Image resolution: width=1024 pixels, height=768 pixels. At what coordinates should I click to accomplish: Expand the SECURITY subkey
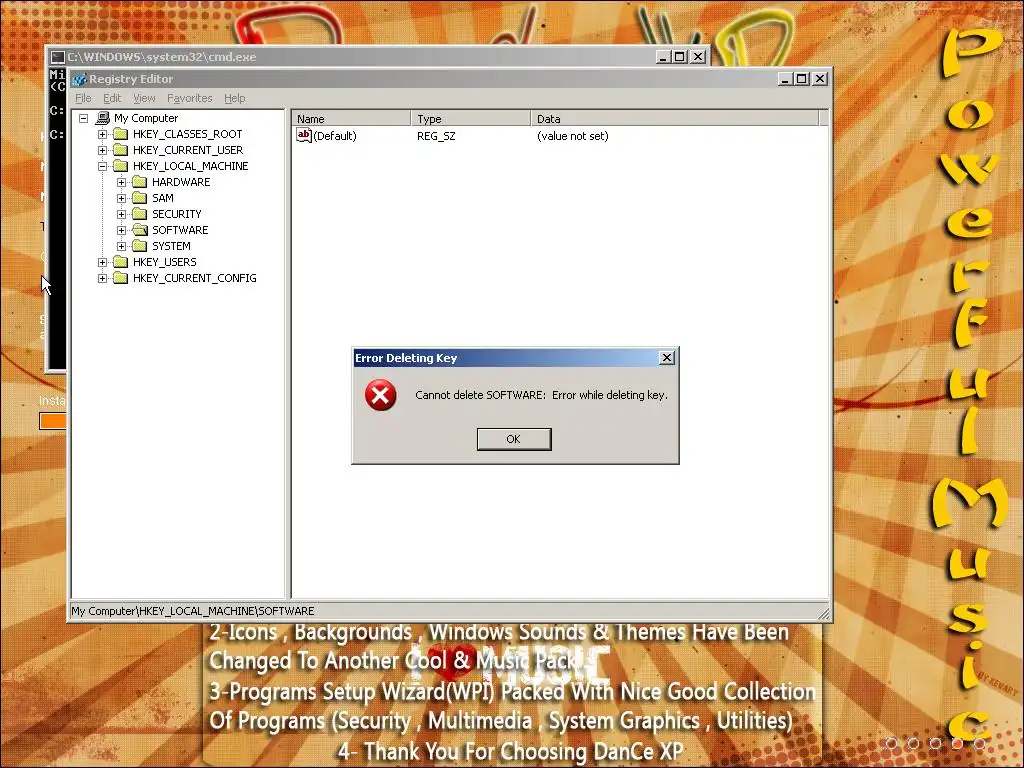121,214
